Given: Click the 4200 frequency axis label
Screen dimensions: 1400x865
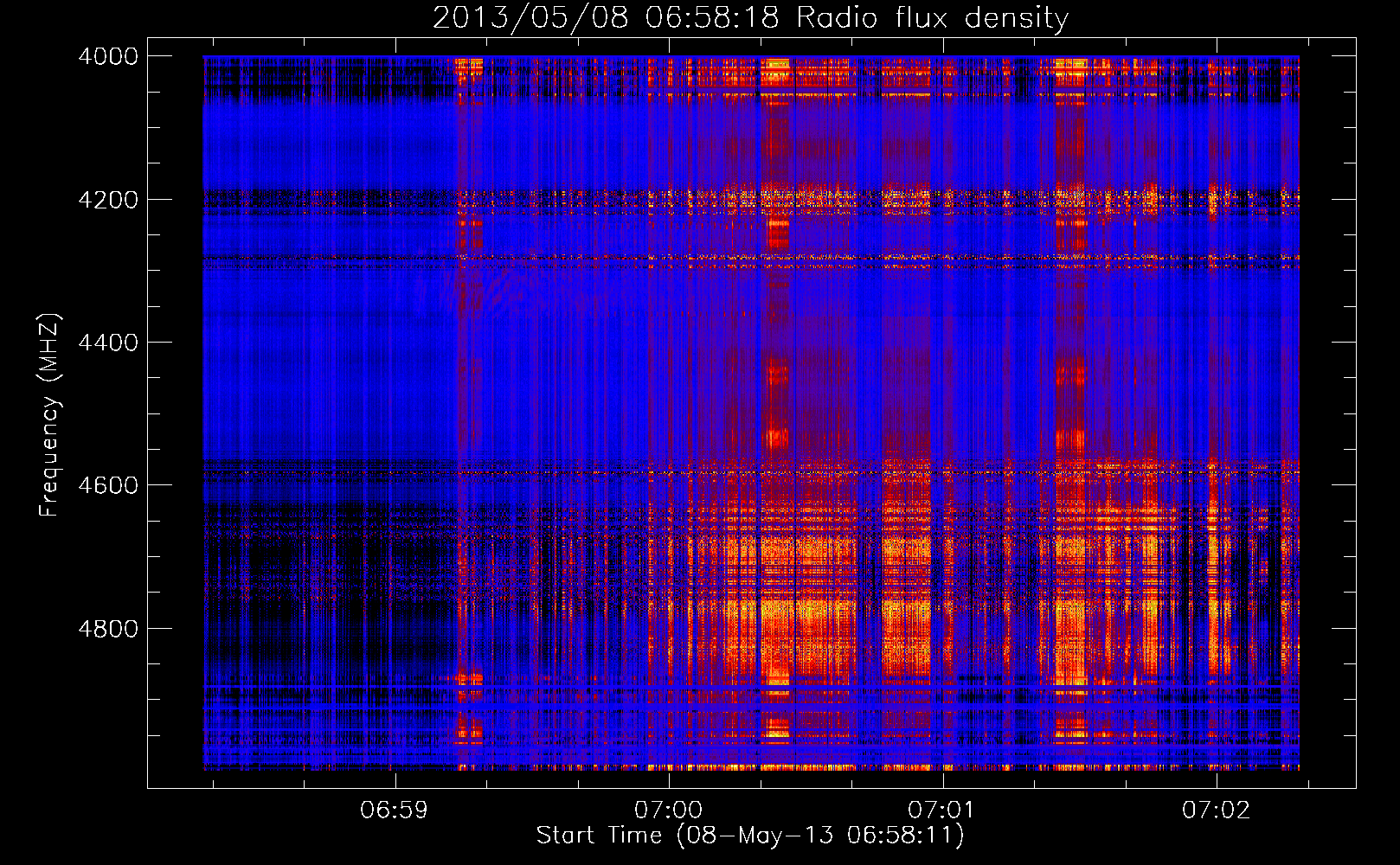Looking at the screenshot, I should click(x=108, y=200).
